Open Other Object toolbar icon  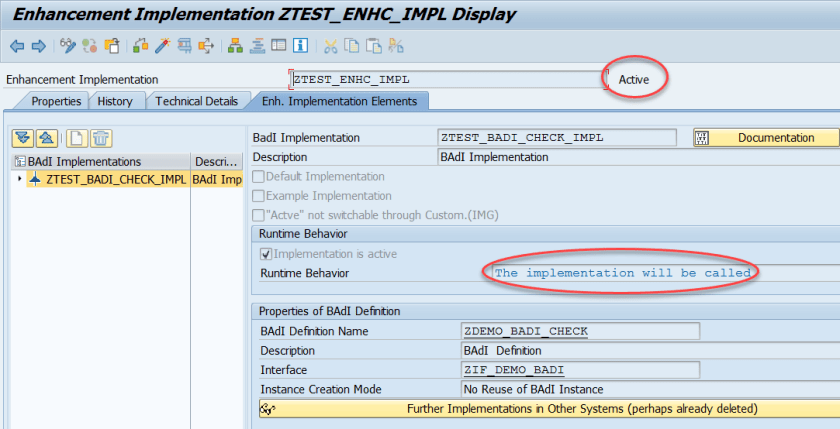(x=111, y=46)
